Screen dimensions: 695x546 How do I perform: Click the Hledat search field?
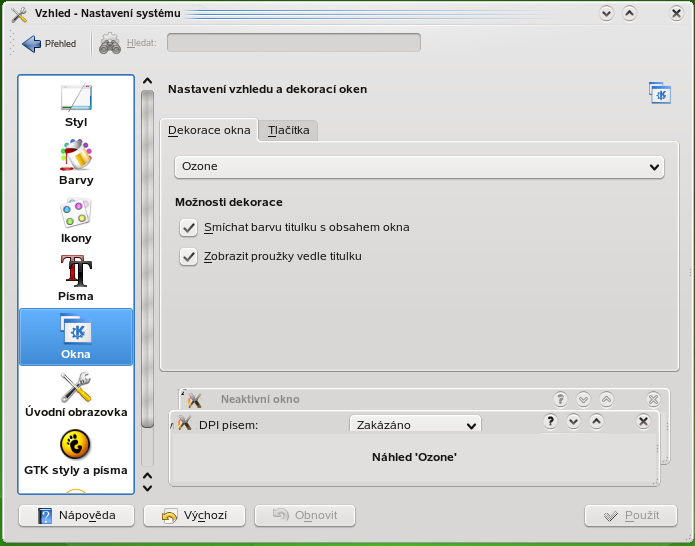[x=294, y=43]
